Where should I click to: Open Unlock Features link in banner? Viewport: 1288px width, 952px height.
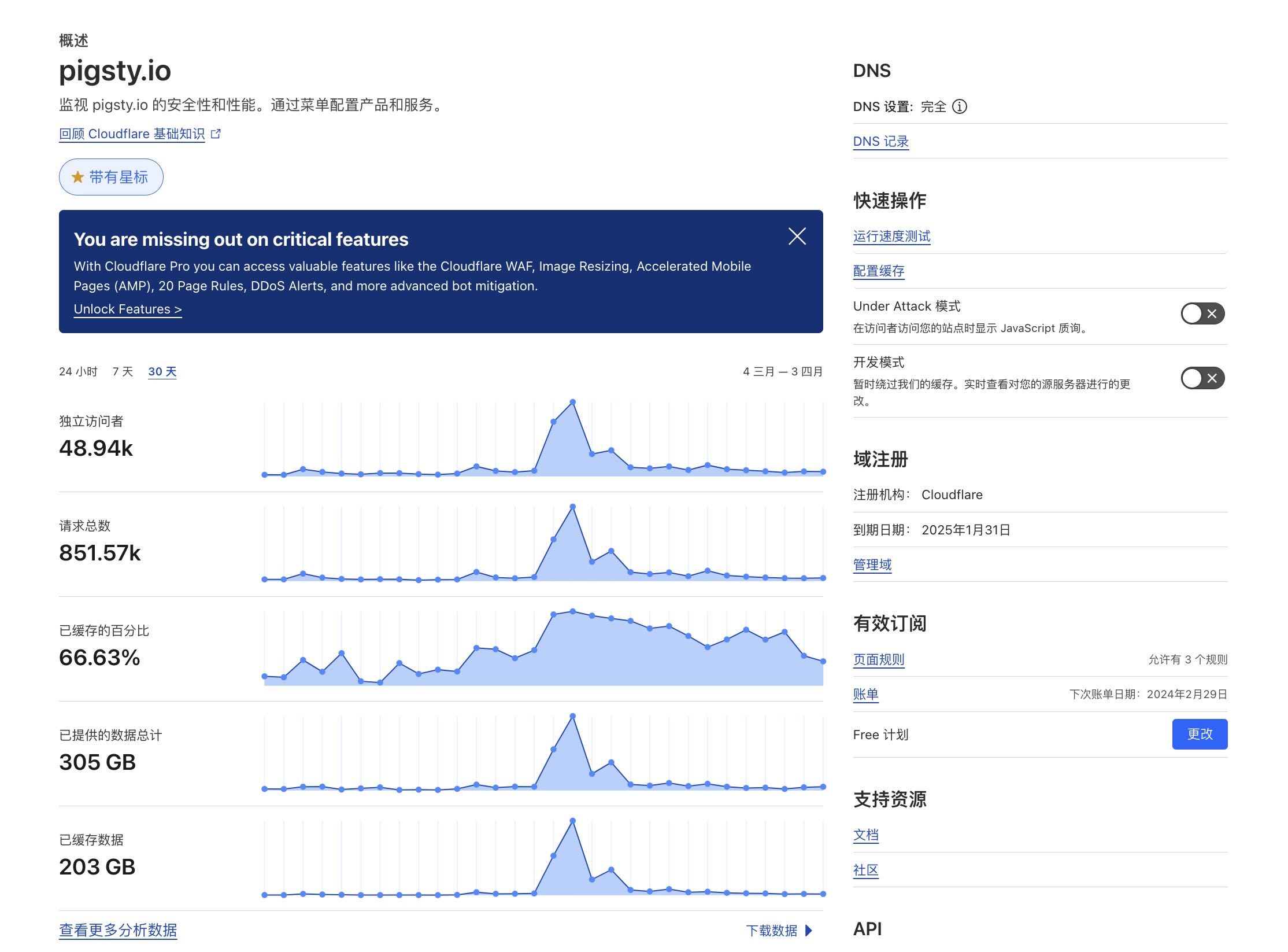(127, 309)
